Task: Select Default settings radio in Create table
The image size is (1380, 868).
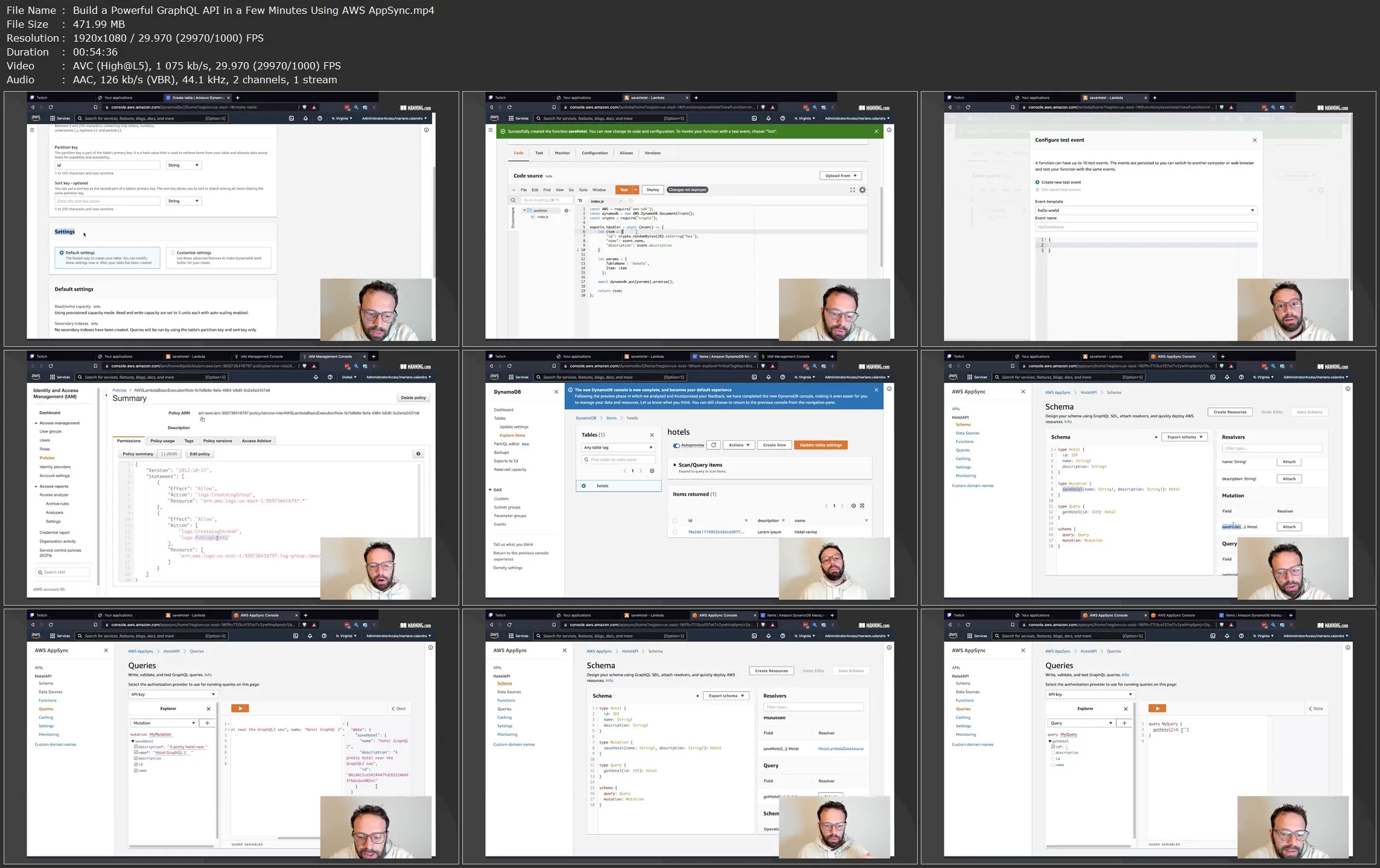Action: click(x=62, y=253)
